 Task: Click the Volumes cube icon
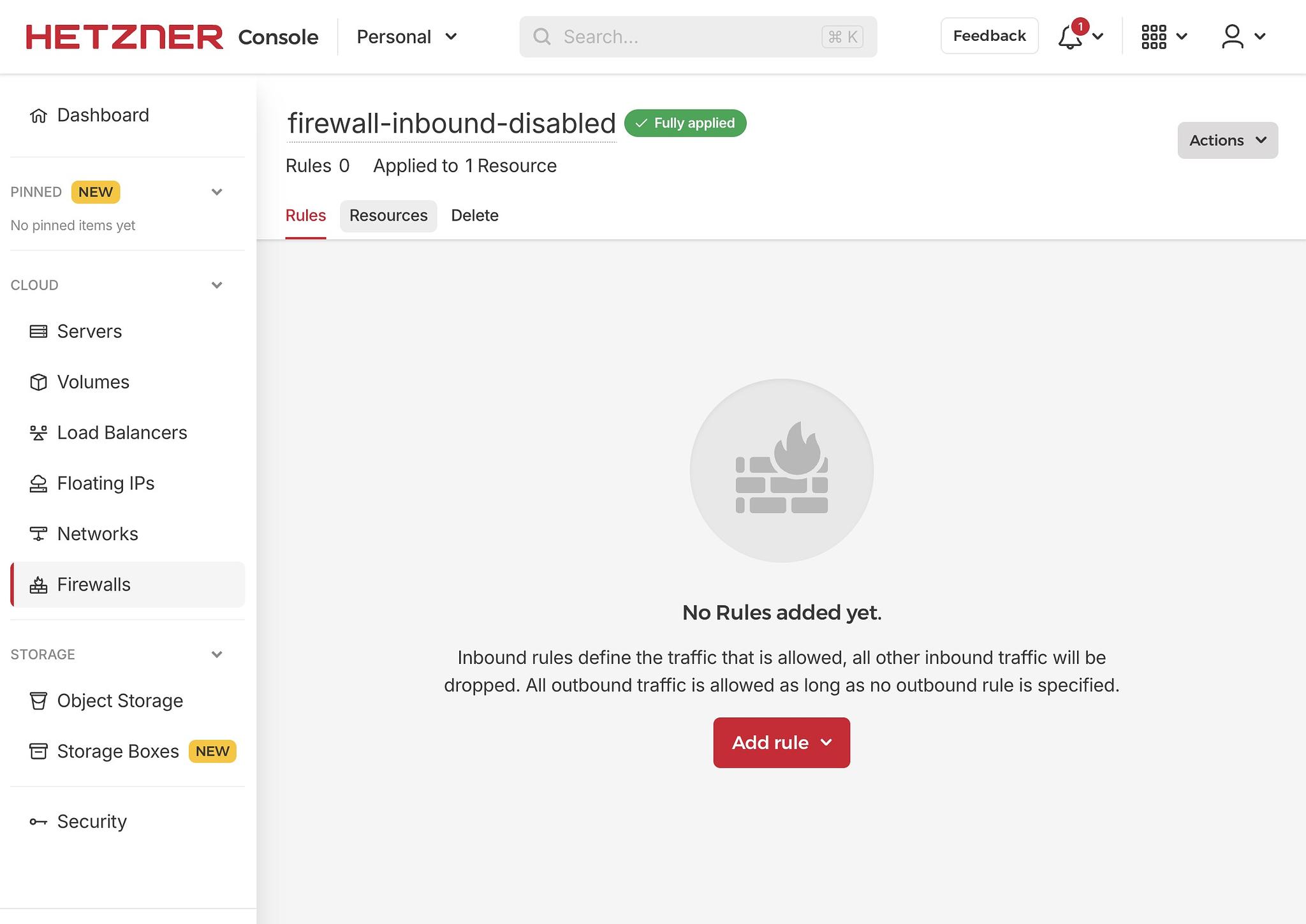click(38, 382)
